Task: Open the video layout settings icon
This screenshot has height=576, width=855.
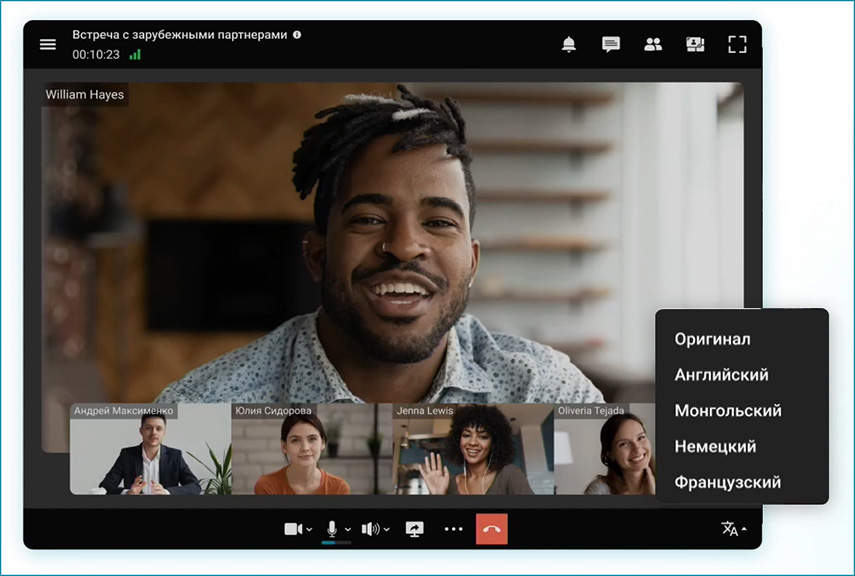Action: [695, 44]
